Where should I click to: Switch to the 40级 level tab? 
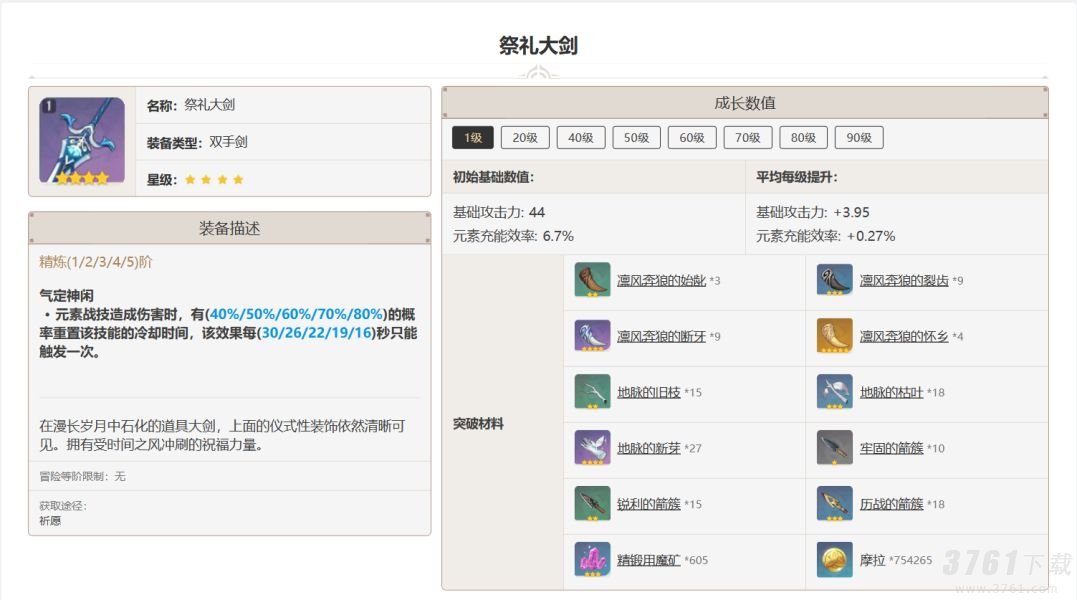pos(581,138)
